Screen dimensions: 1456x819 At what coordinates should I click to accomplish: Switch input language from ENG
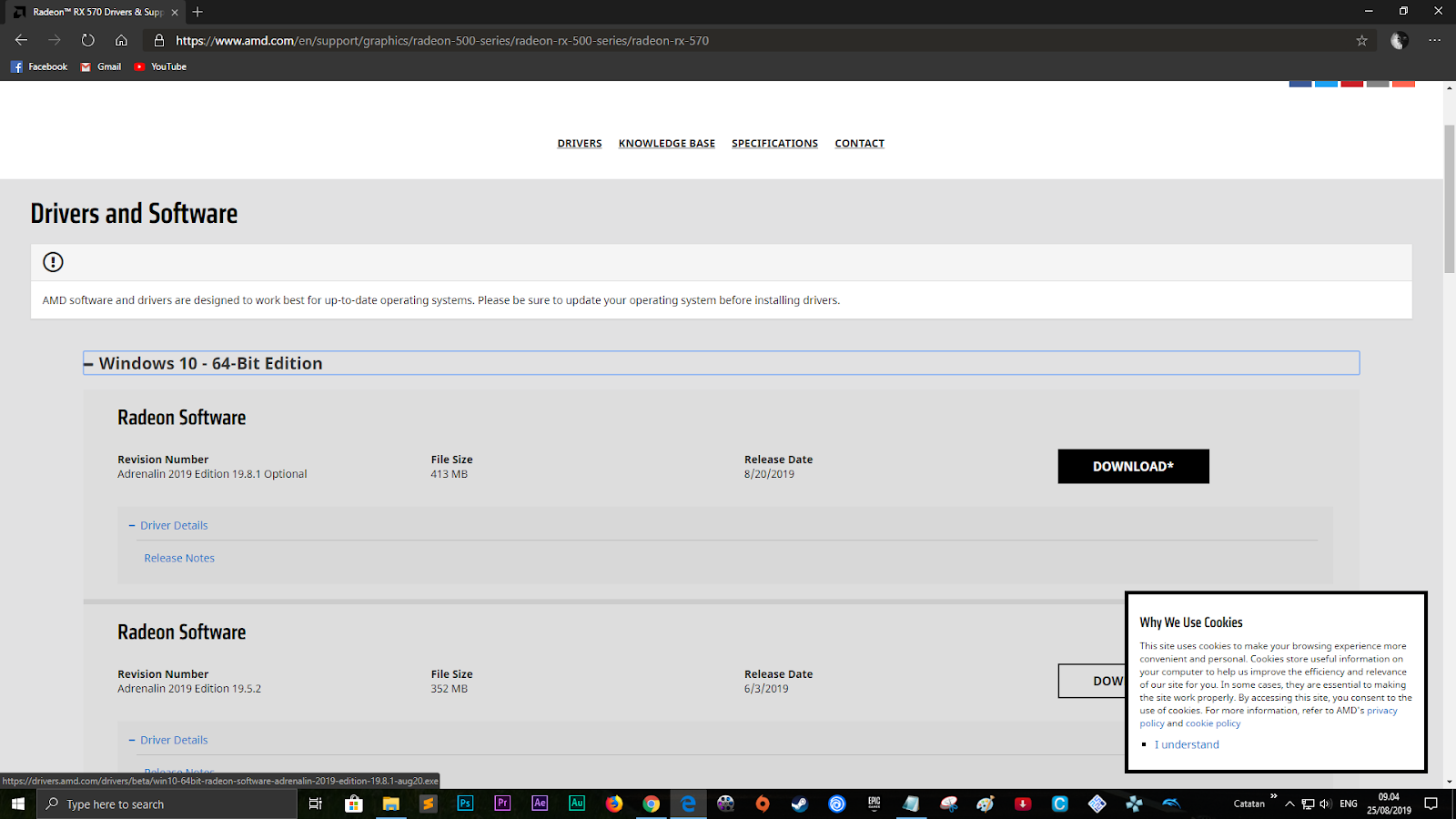click(x=1349, y=804)
